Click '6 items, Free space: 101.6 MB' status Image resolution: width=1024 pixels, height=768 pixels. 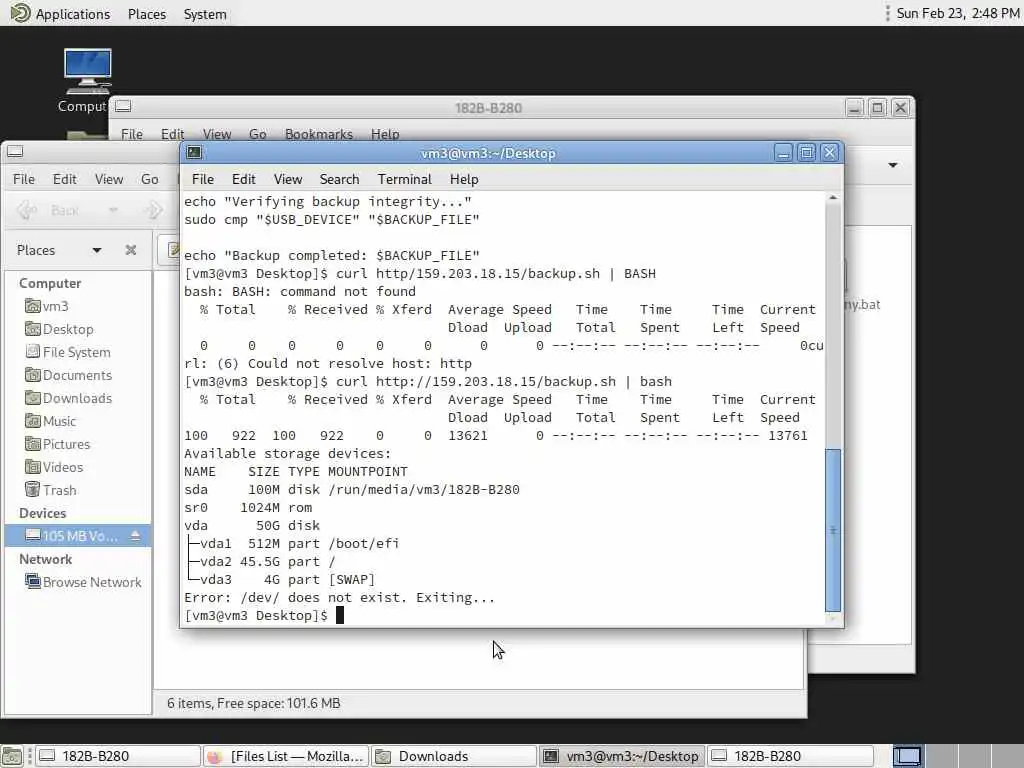click(253, 703)
